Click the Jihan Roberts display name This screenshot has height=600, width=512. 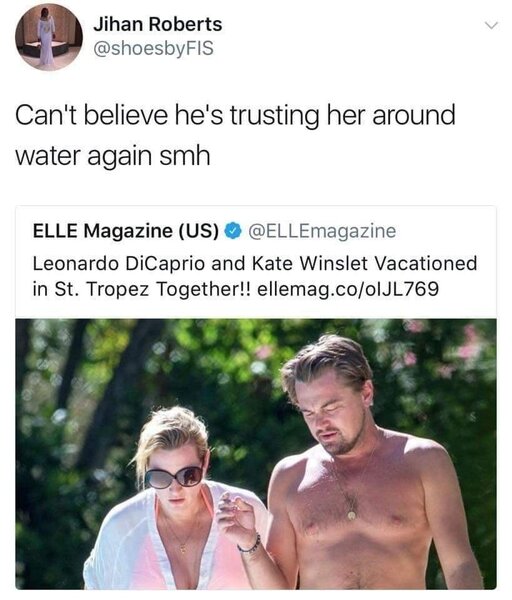(x=158, y=24)
